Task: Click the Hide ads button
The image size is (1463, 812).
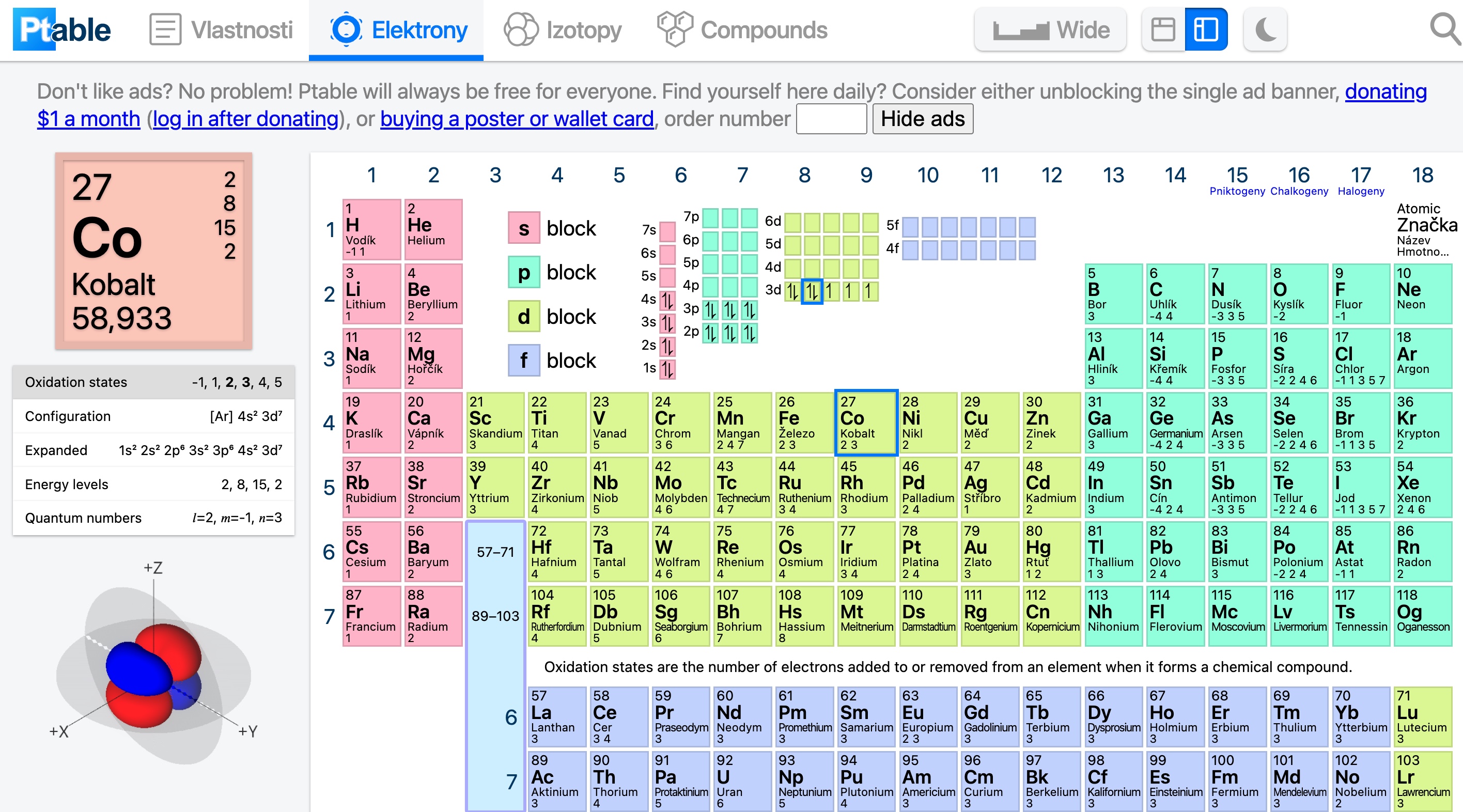Action: click(x=922, y=119)
